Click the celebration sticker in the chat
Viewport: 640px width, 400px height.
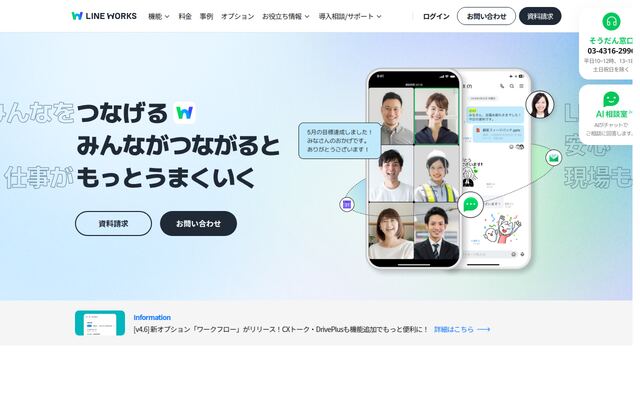502,229
